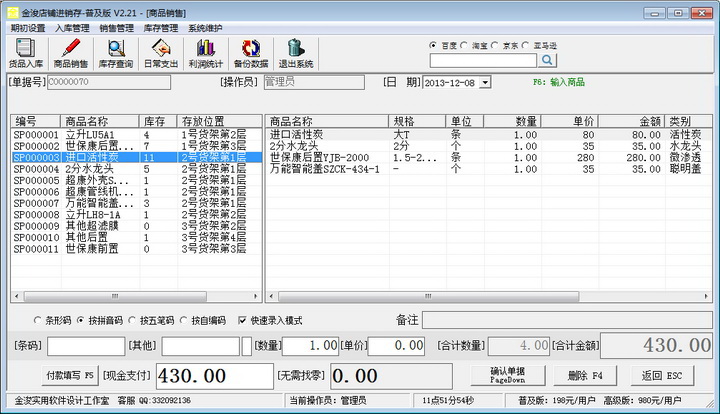
Task: Toggle the 快速录入模式 checkbox
Action: pos(242,320)
